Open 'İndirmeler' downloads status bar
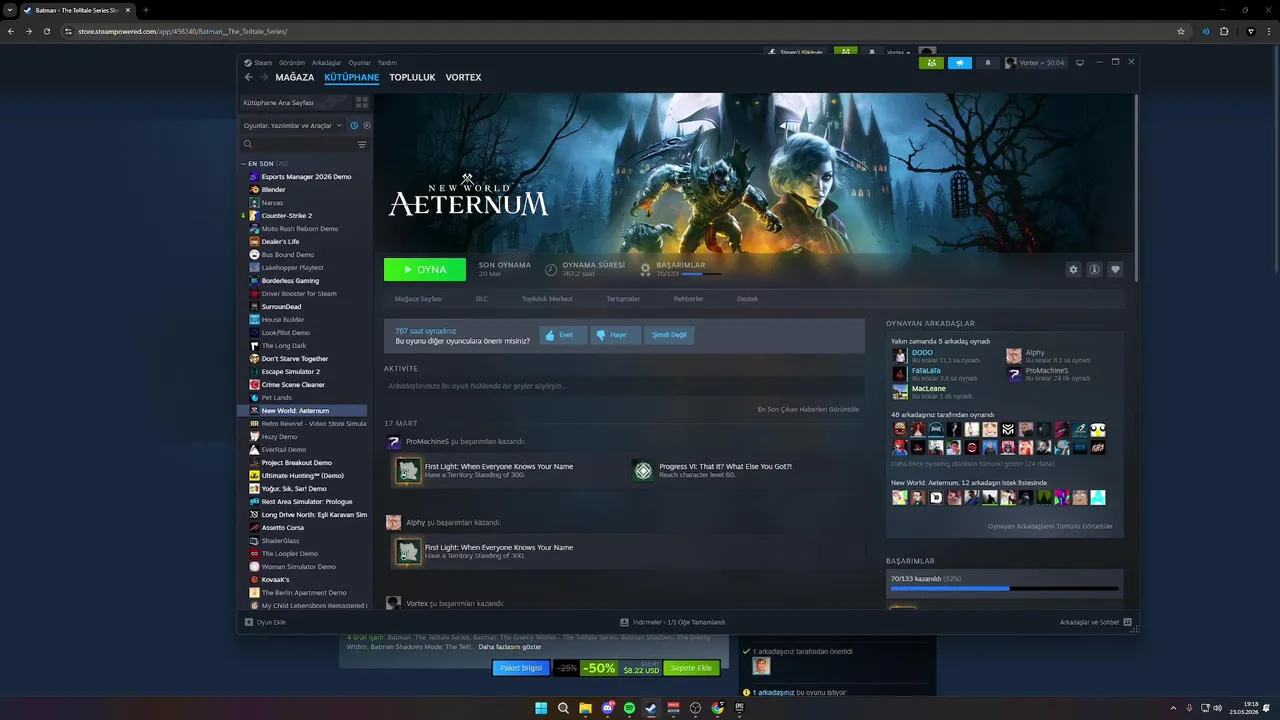This screenshot has width=1280, height=720. 672,622
